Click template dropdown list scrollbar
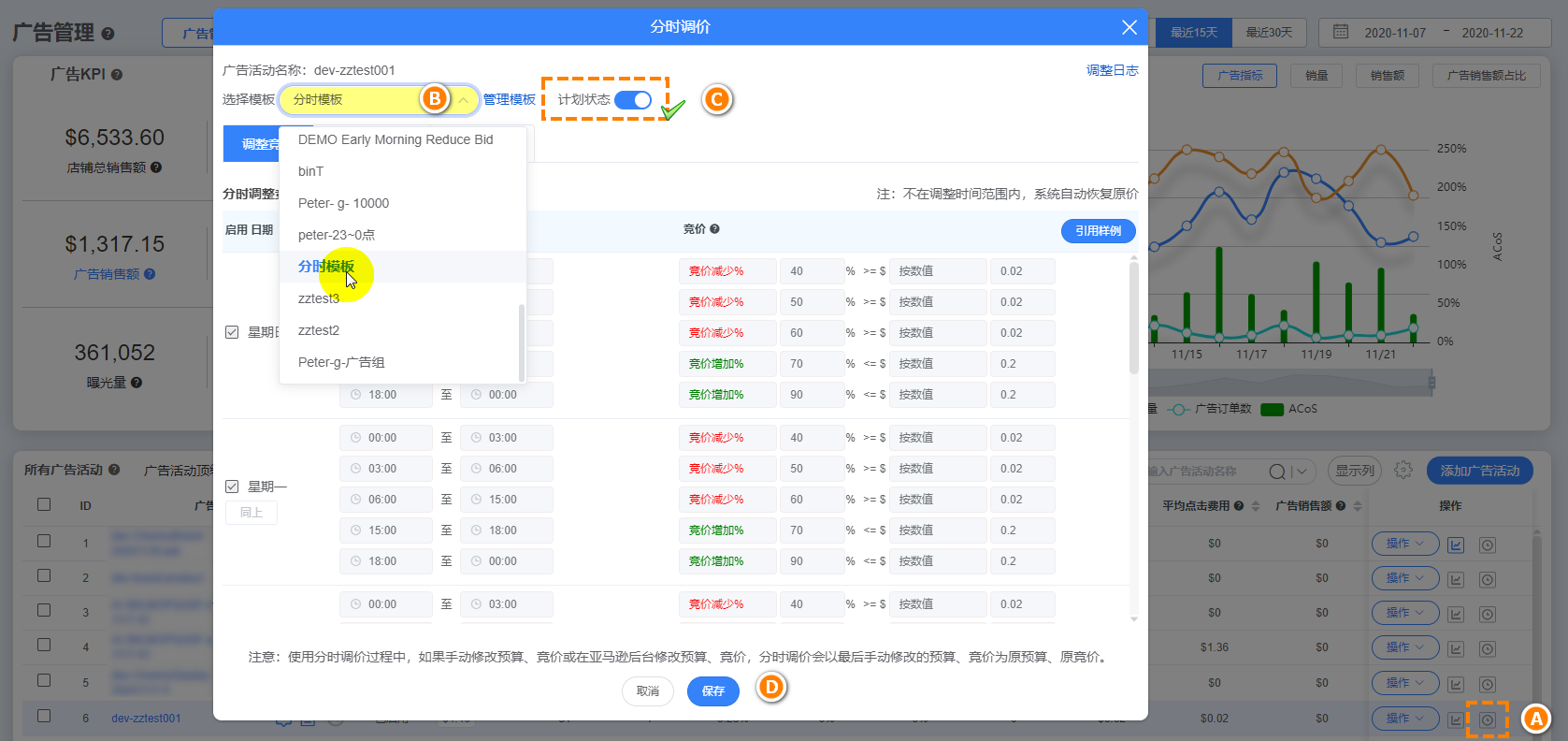1568x741 pixels. [x=521, y=341]
